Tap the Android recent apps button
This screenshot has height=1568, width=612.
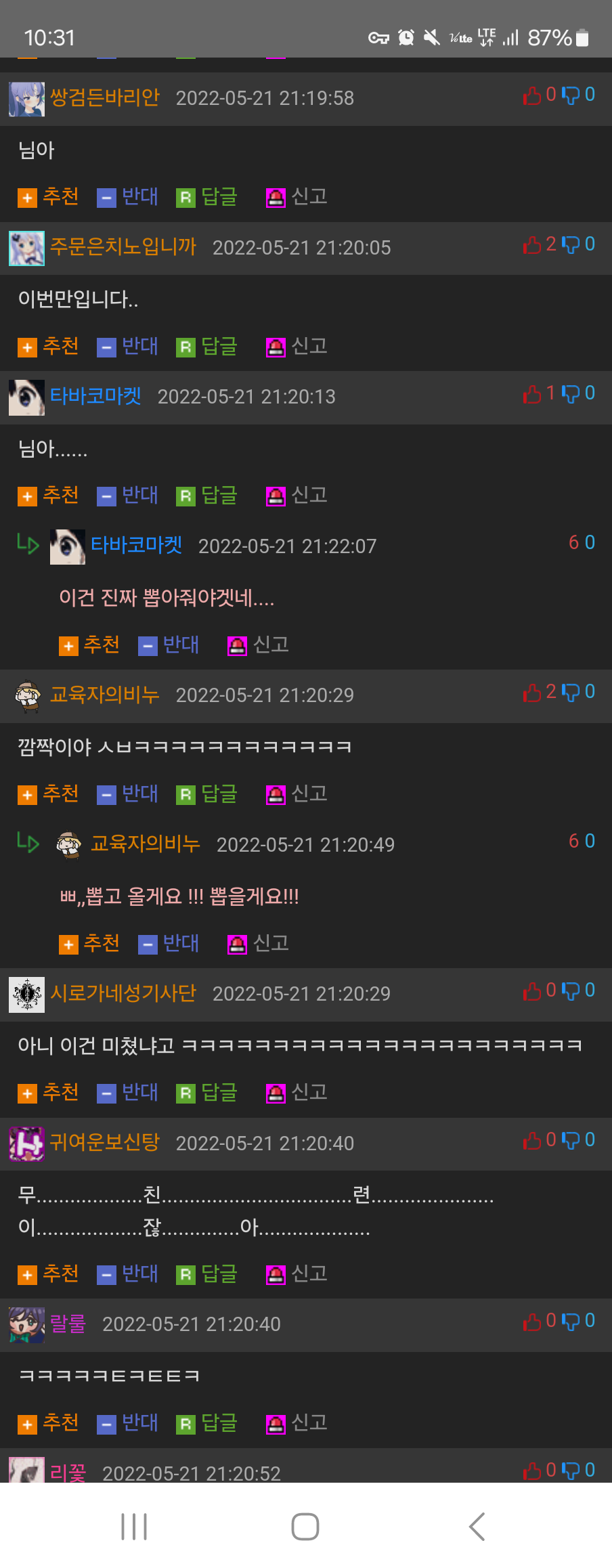134,1527
